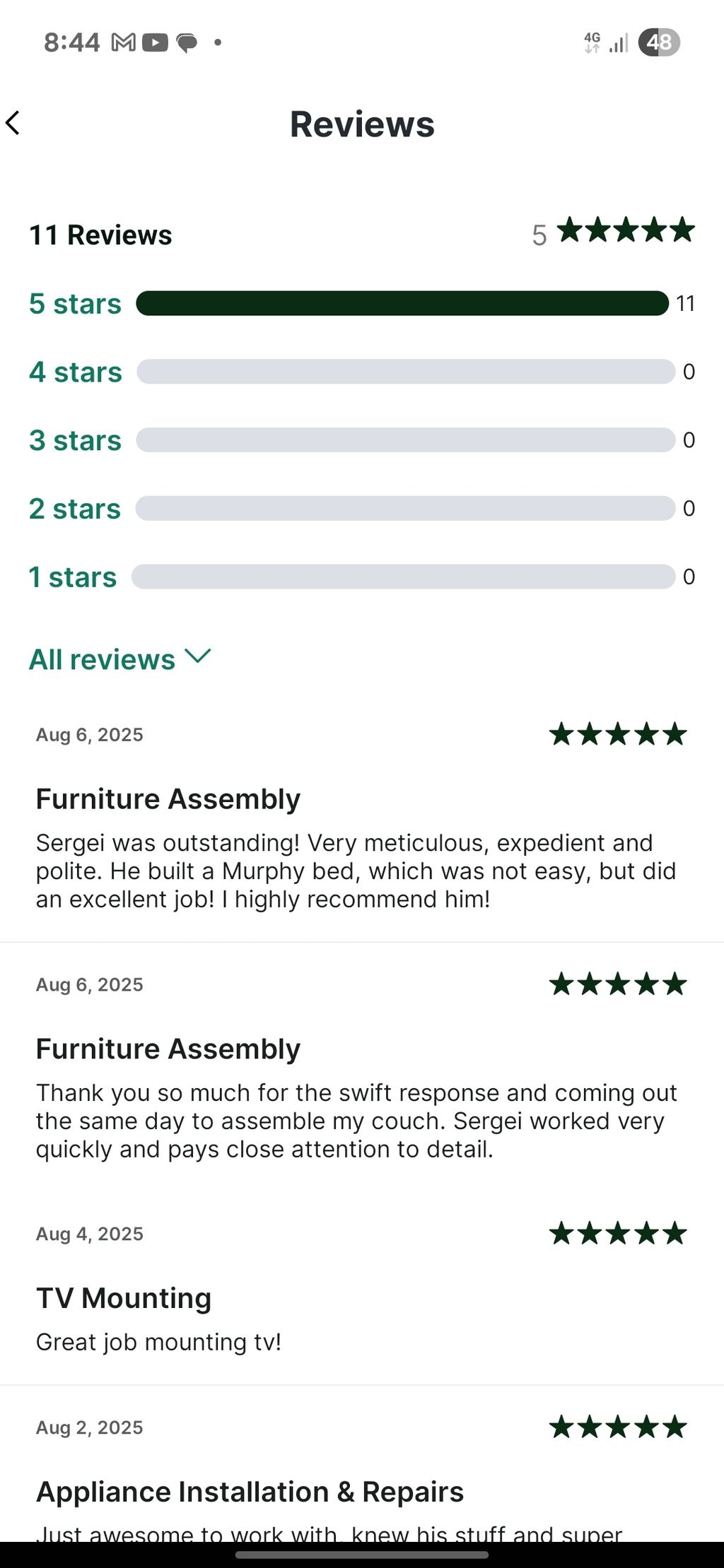Select the 3 stars filter label
The height and width of the screenshot is (1568, 724).
click(x=75, y=440)
